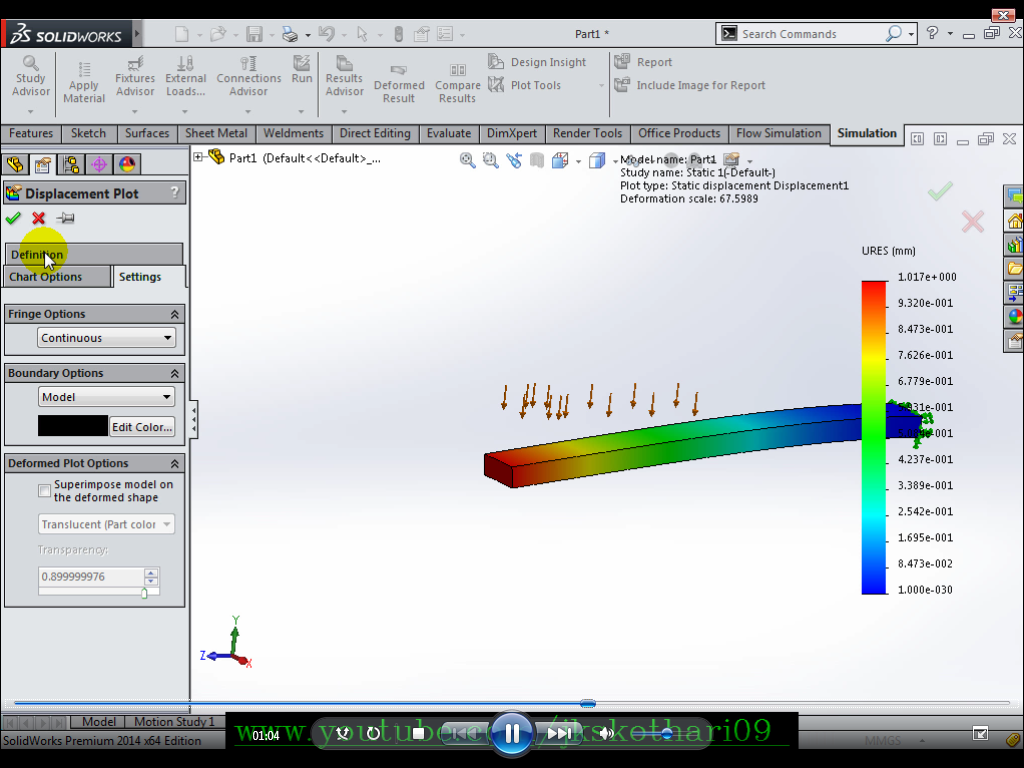This screenshot has width=1024, height=768.
Task: Confirm the Displacement Plot with green checkmark
Action: coord(13,218)
